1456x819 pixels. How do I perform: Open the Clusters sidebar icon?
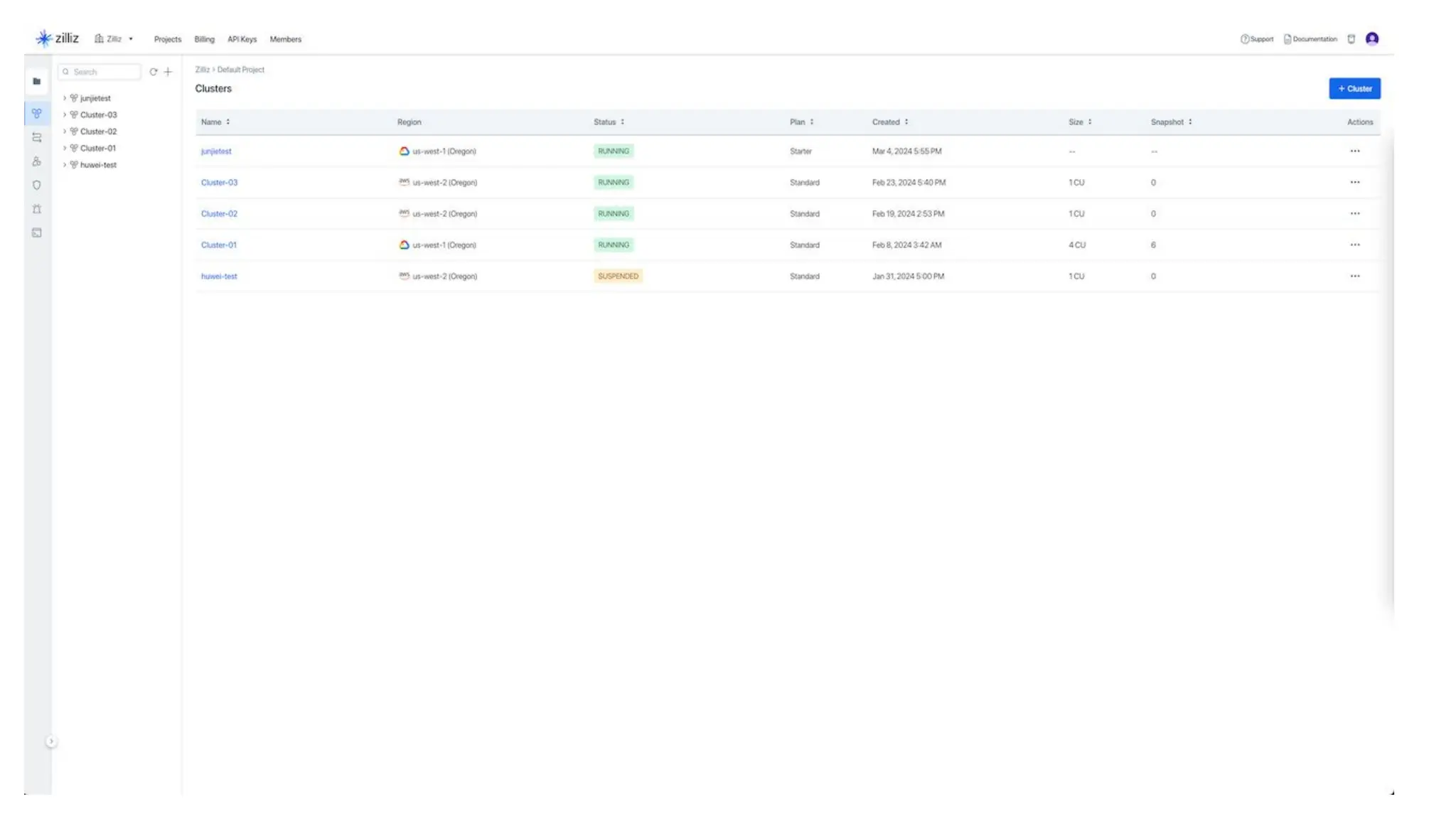(x=36, y=114)
